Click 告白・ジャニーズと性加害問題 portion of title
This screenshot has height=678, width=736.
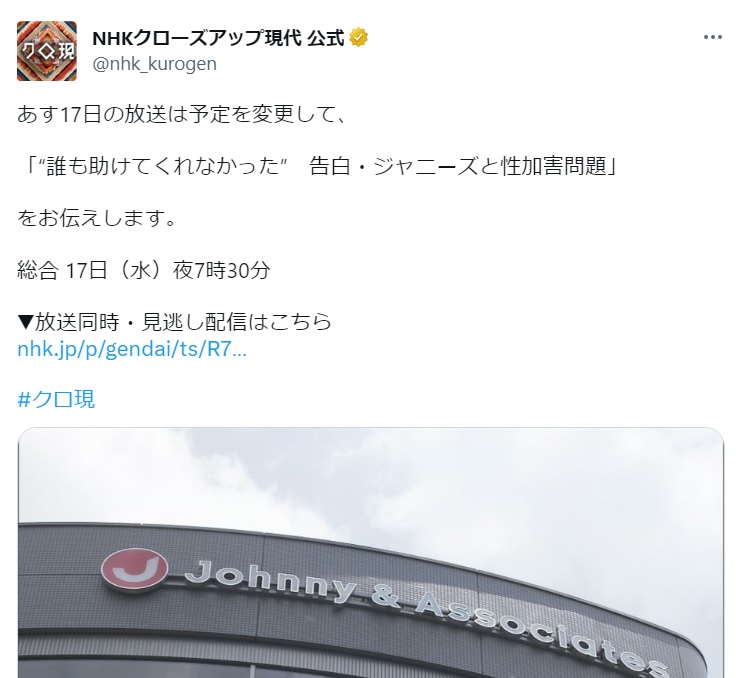click(463, 166)
